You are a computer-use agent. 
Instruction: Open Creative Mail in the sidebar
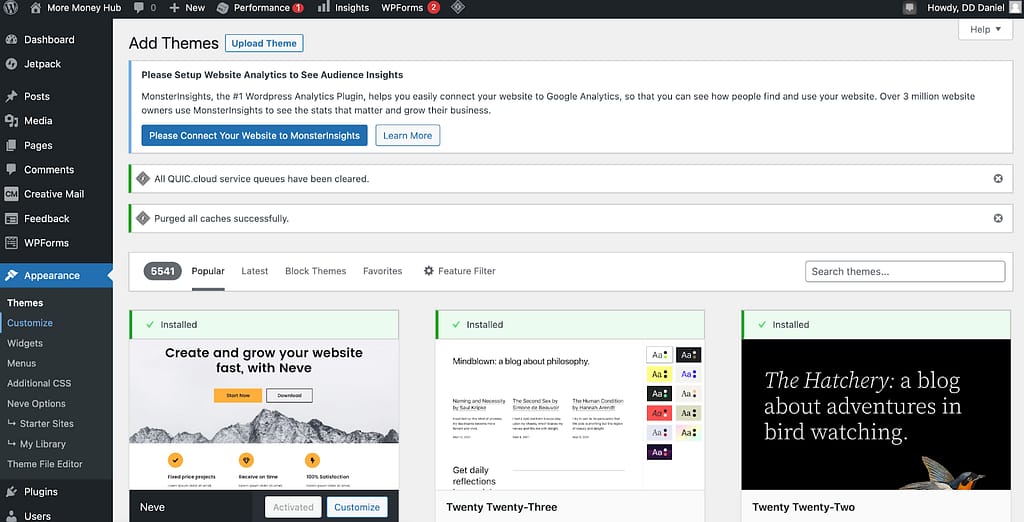(x=56, y=194)
